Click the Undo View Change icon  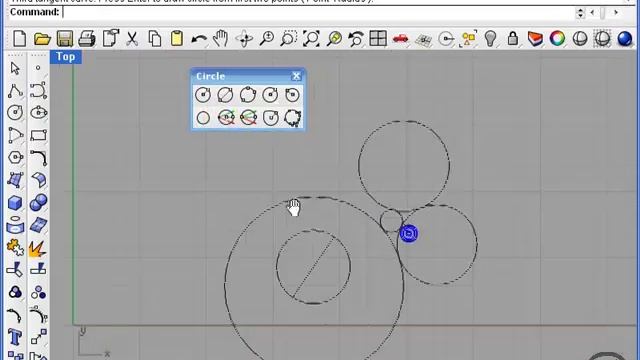(x=356, y=39)
